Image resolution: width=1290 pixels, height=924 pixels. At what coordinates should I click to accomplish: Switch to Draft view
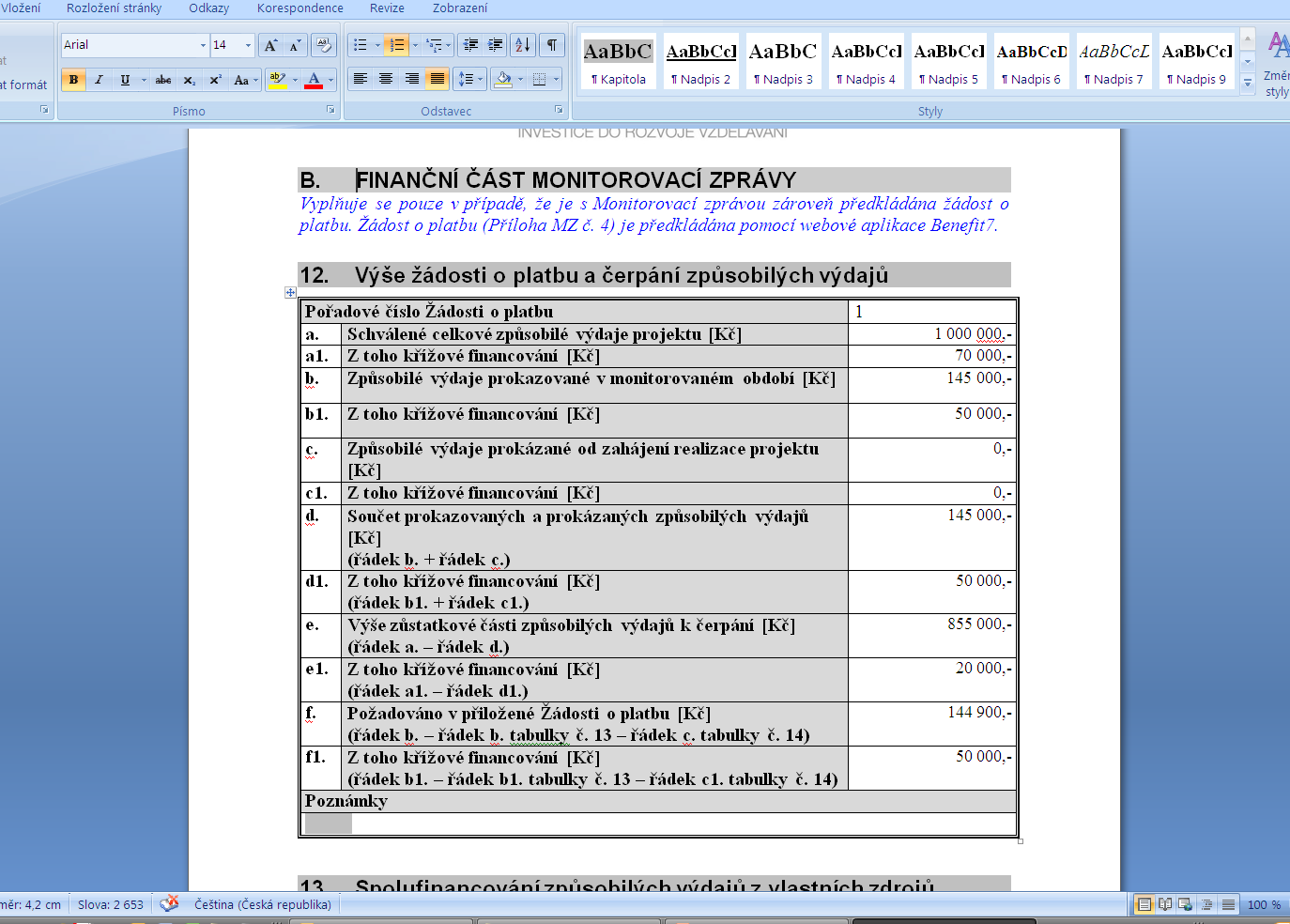pos(1228,904)
